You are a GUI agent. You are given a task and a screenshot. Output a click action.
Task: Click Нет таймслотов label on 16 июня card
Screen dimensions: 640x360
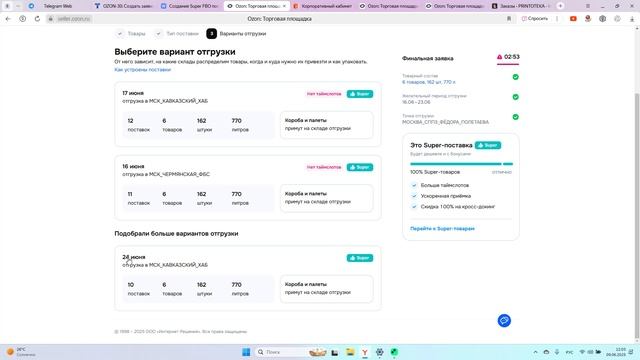(324, 167)
